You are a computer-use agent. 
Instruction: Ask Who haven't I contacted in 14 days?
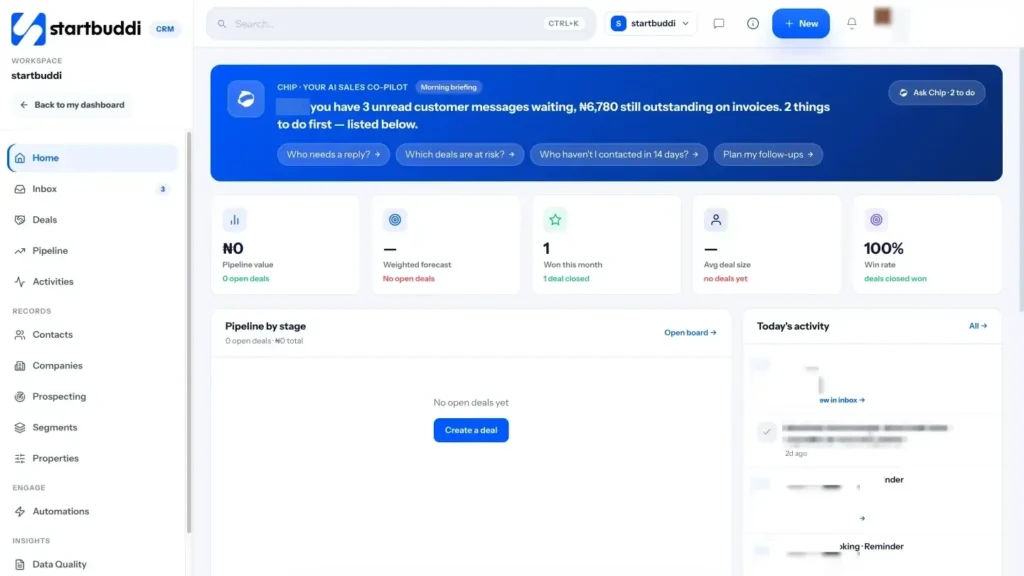(618, 154)
